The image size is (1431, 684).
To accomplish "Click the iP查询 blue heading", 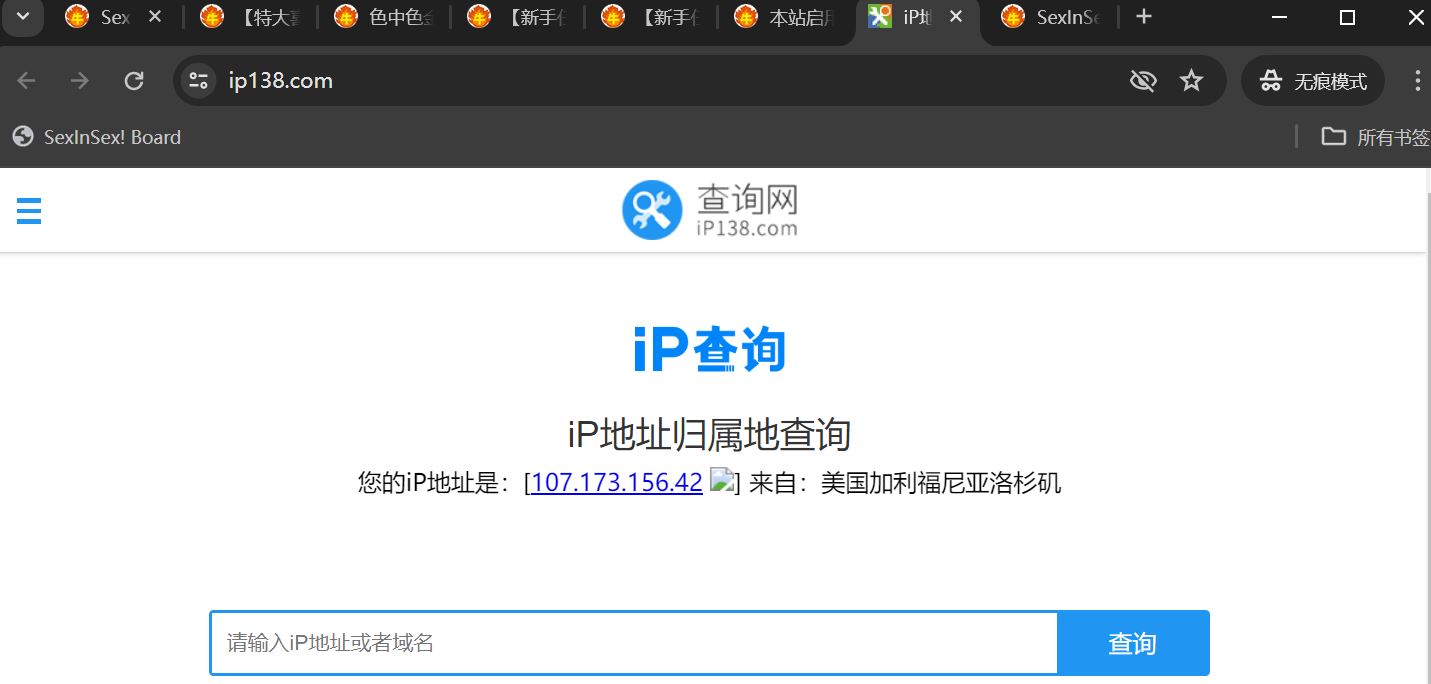I will click(710, 349).
